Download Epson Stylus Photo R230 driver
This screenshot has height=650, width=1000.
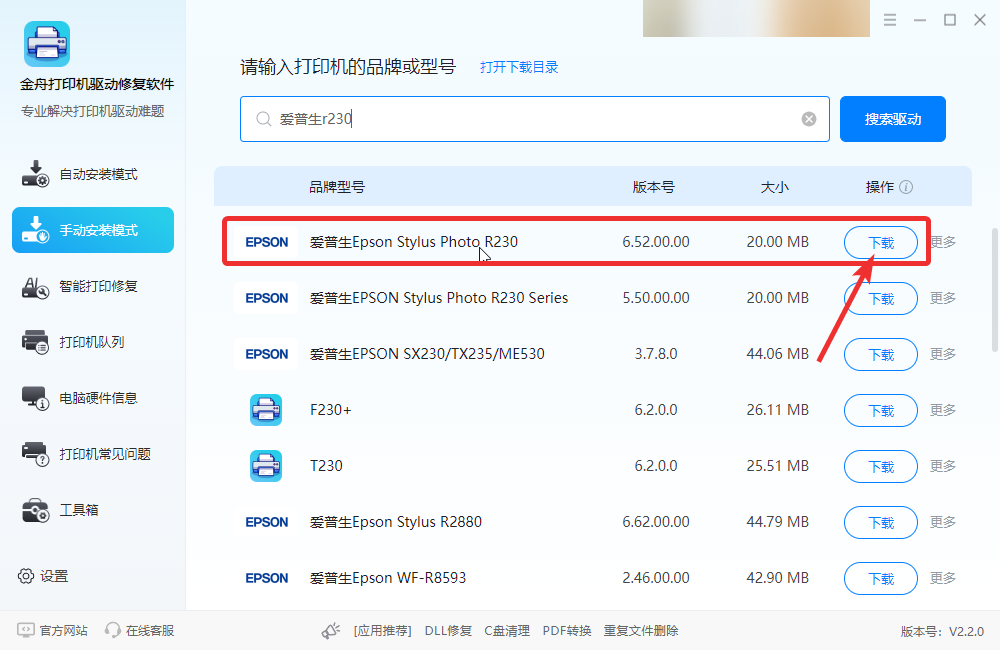(881, 242)
